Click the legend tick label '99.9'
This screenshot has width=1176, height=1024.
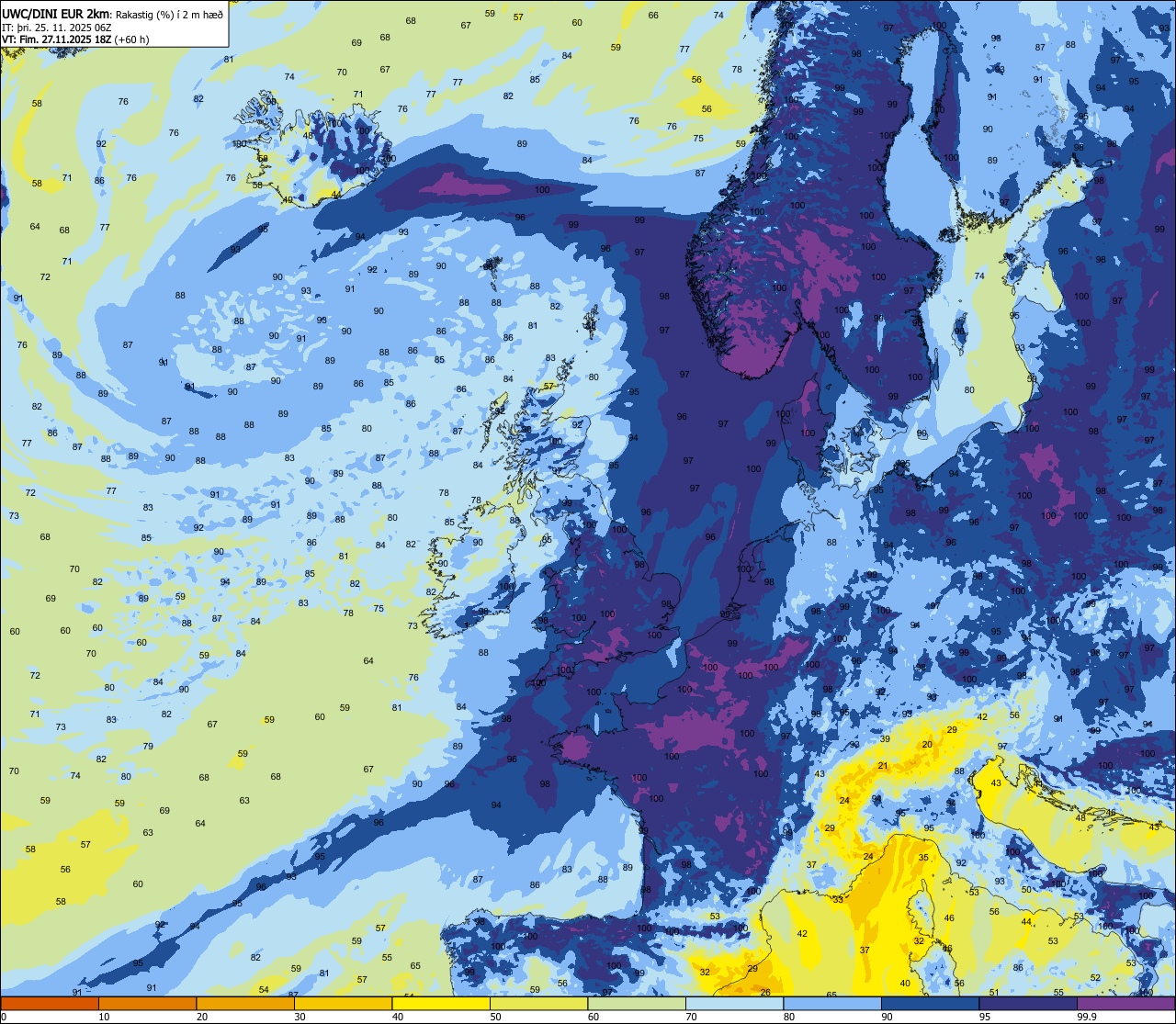pos(1088,1018)
